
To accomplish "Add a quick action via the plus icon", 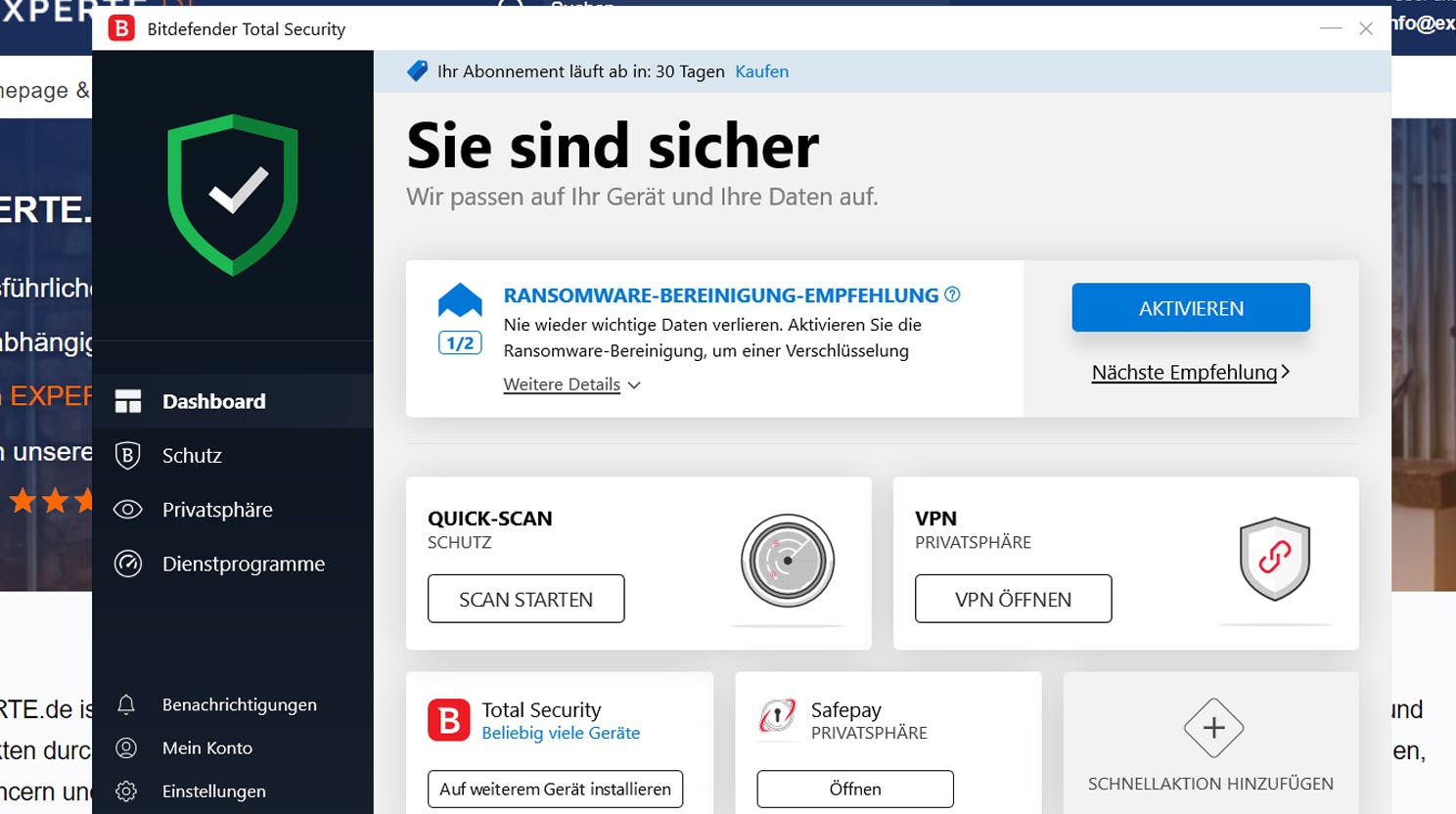I will coord(1212,728).
